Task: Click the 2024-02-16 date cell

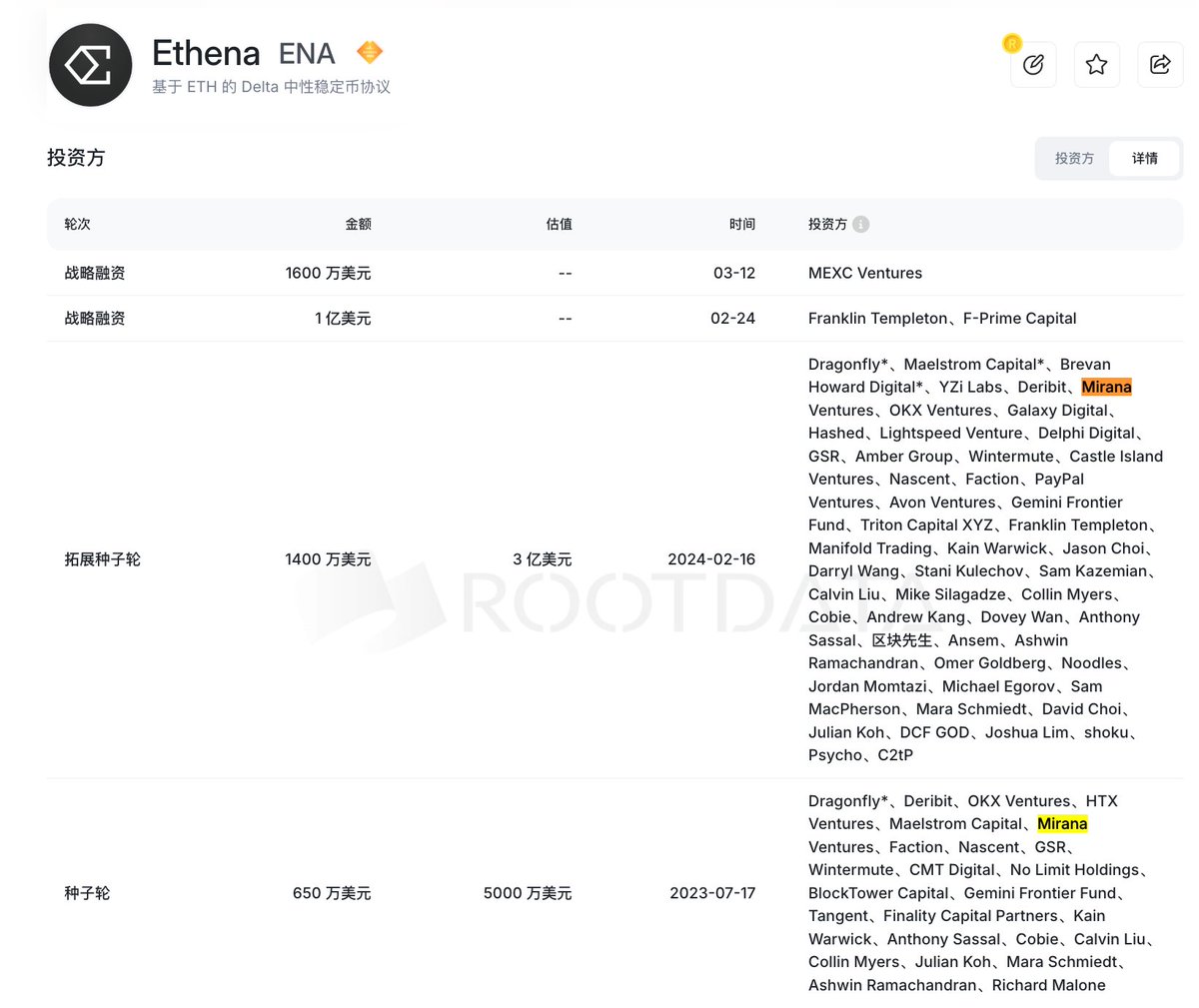Action: tap(711, 559)
